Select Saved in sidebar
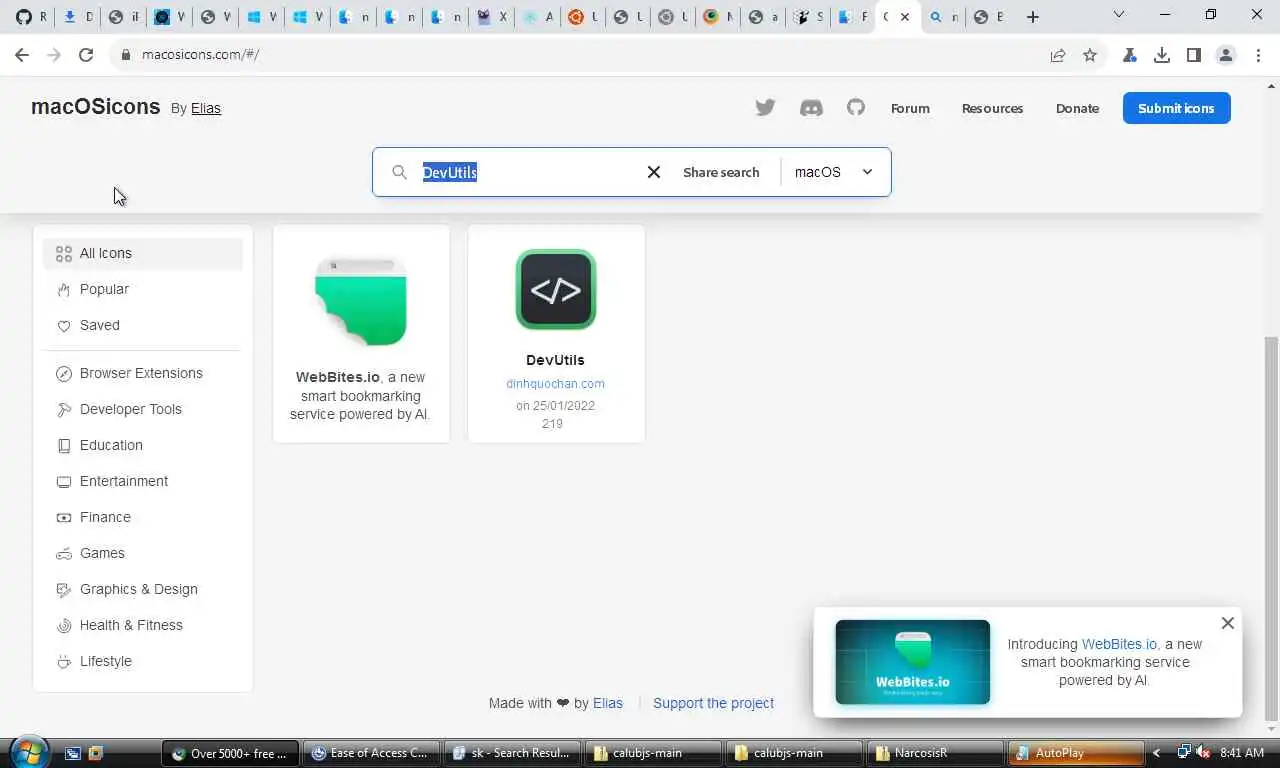The image size is (1280, 768). click(143, 325)
